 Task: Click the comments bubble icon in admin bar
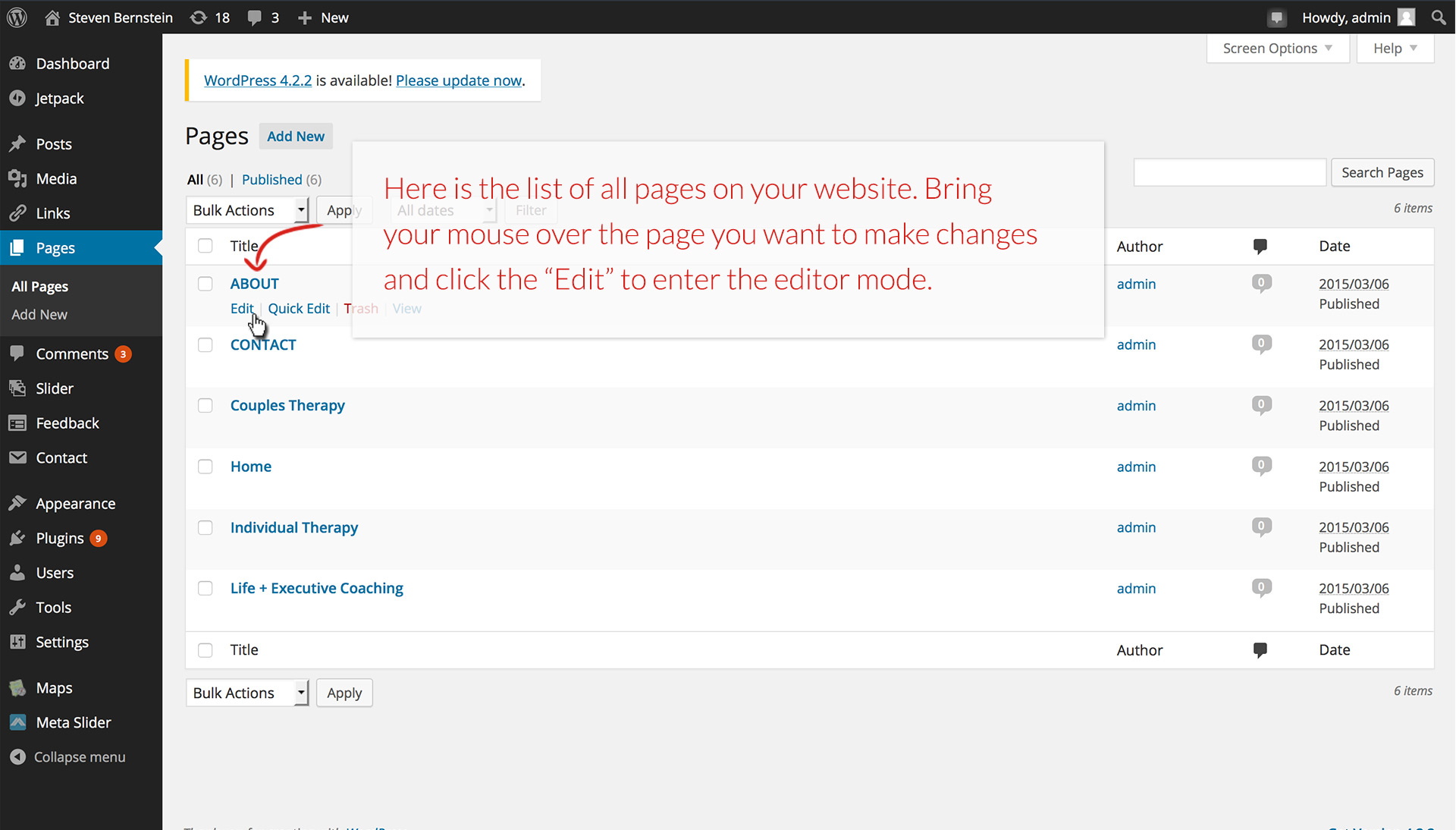(x=255, y=17)
